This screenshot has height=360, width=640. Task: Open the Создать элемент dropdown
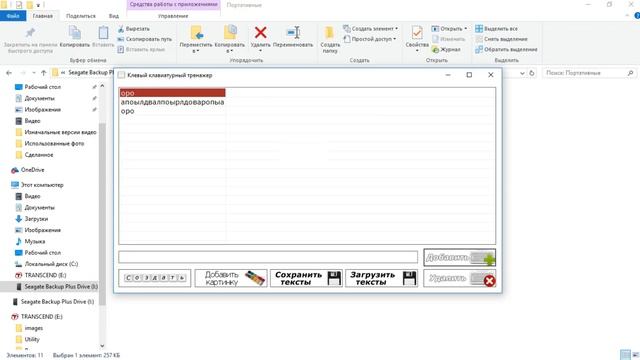(x=371, y=29)
